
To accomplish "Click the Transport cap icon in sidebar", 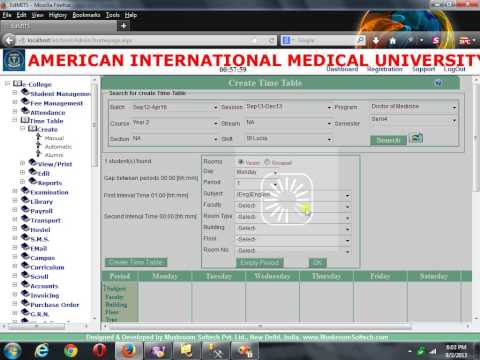I will point(25,219).
